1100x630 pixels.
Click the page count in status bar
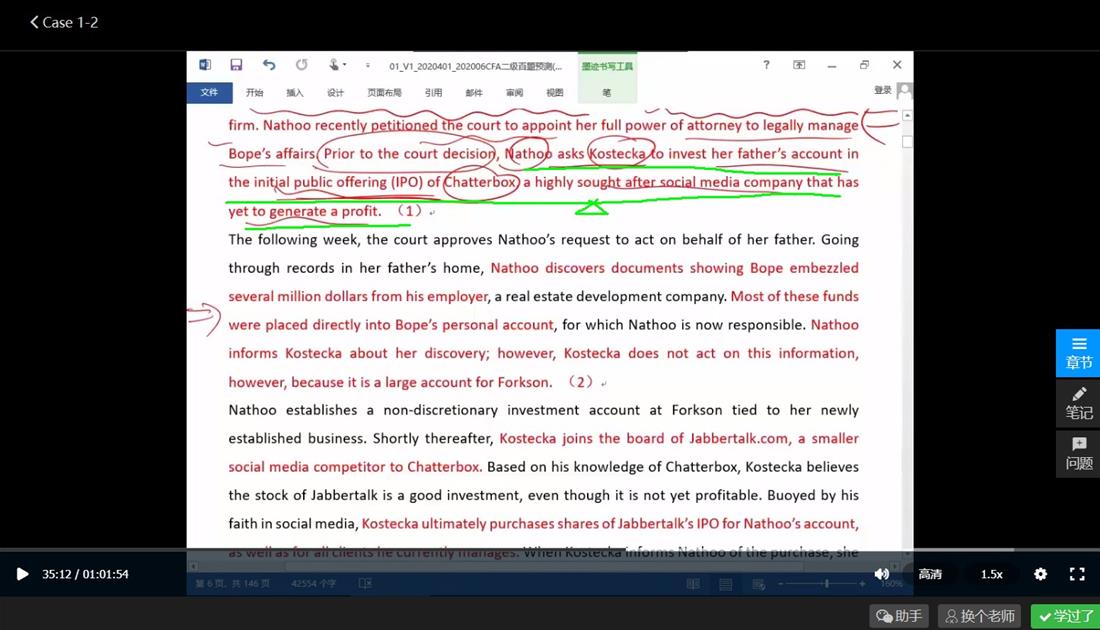tap(232, 584)
